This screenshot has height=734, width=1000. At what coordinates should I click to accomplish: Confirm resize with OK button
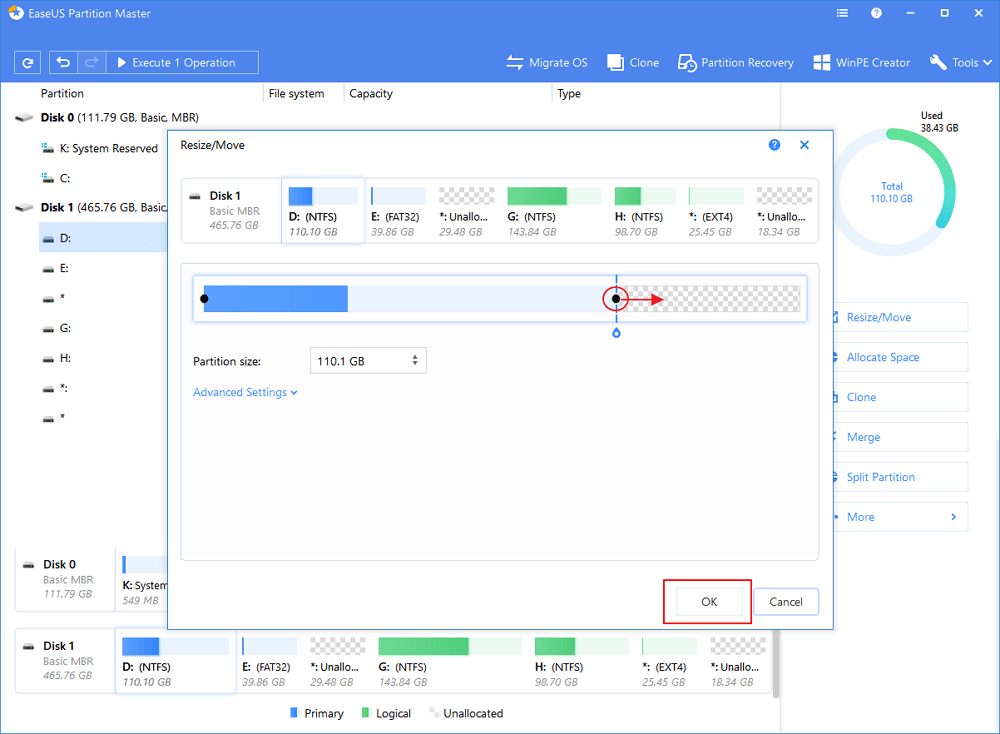point(709,601)
